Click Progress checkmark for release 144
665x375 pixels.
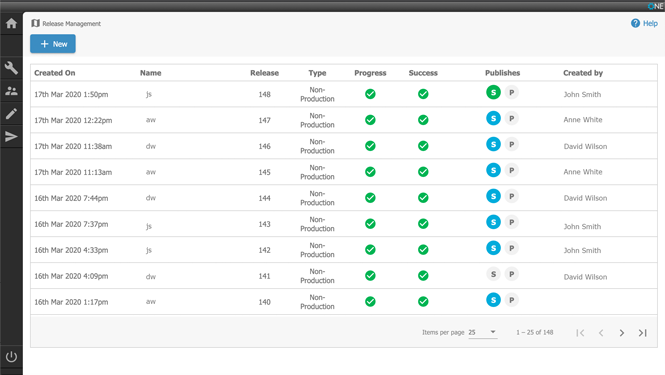coord(370,198)
